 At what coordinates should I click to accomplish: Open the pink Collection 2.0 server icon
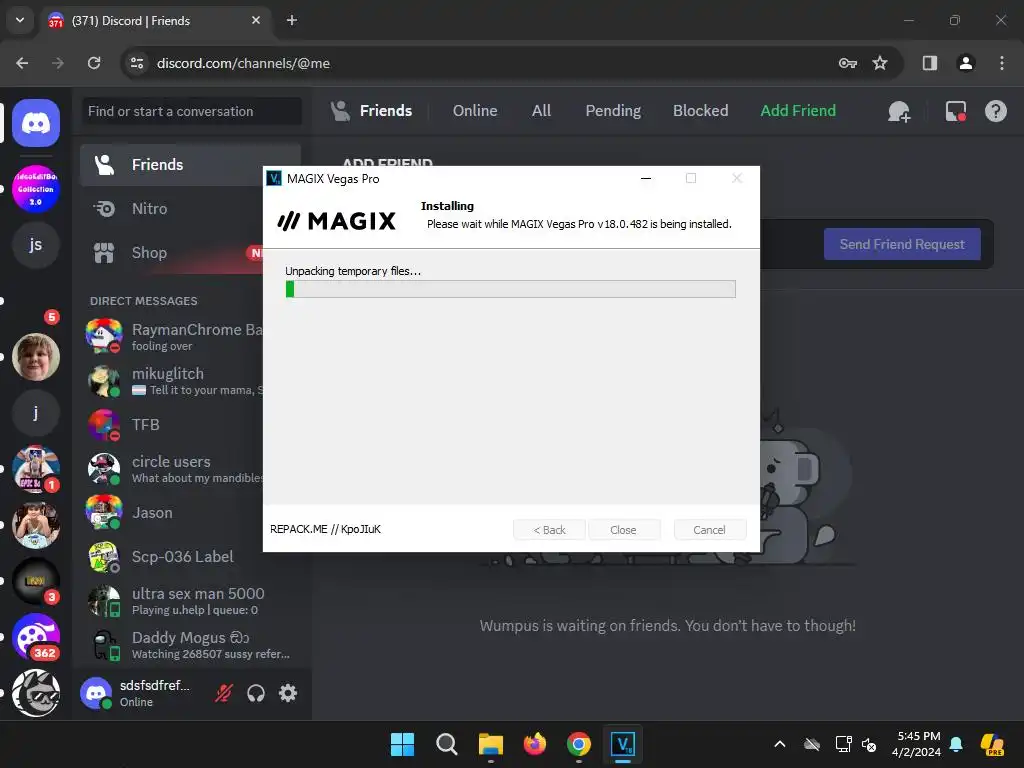pyautogui.click(x=36, y=189)
